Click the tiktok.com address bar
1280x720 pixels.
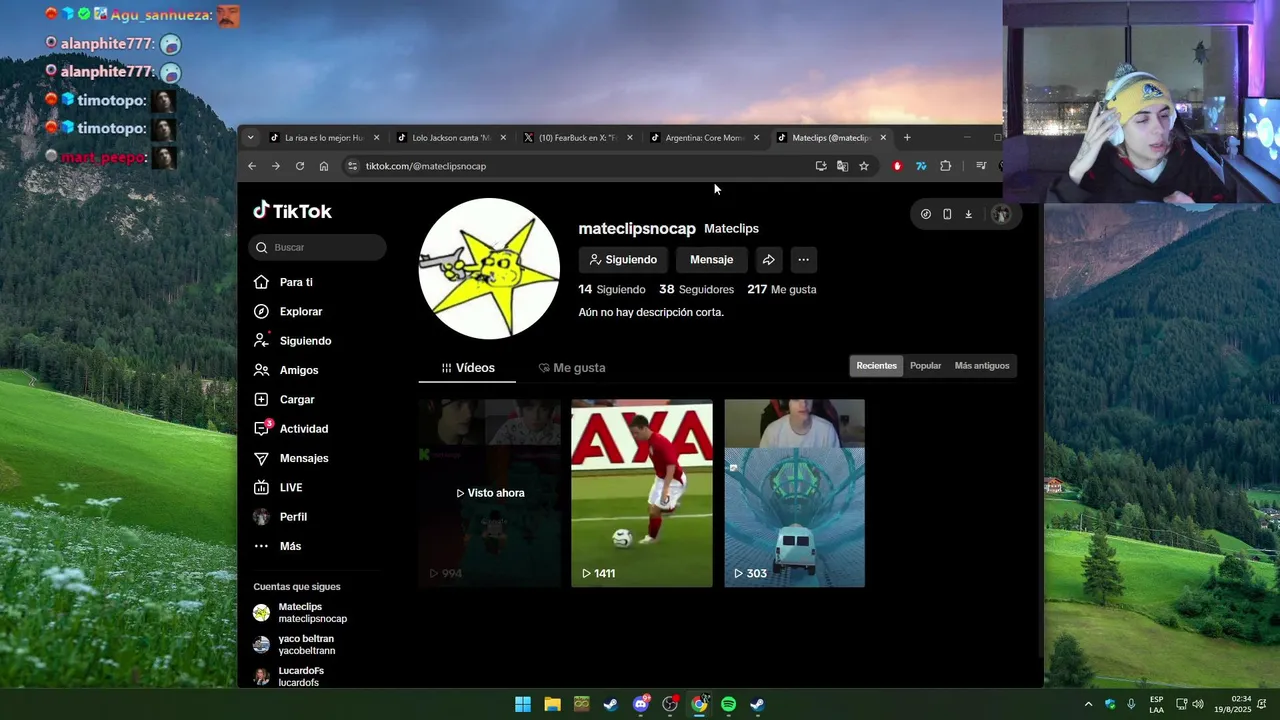pos(580,166)
